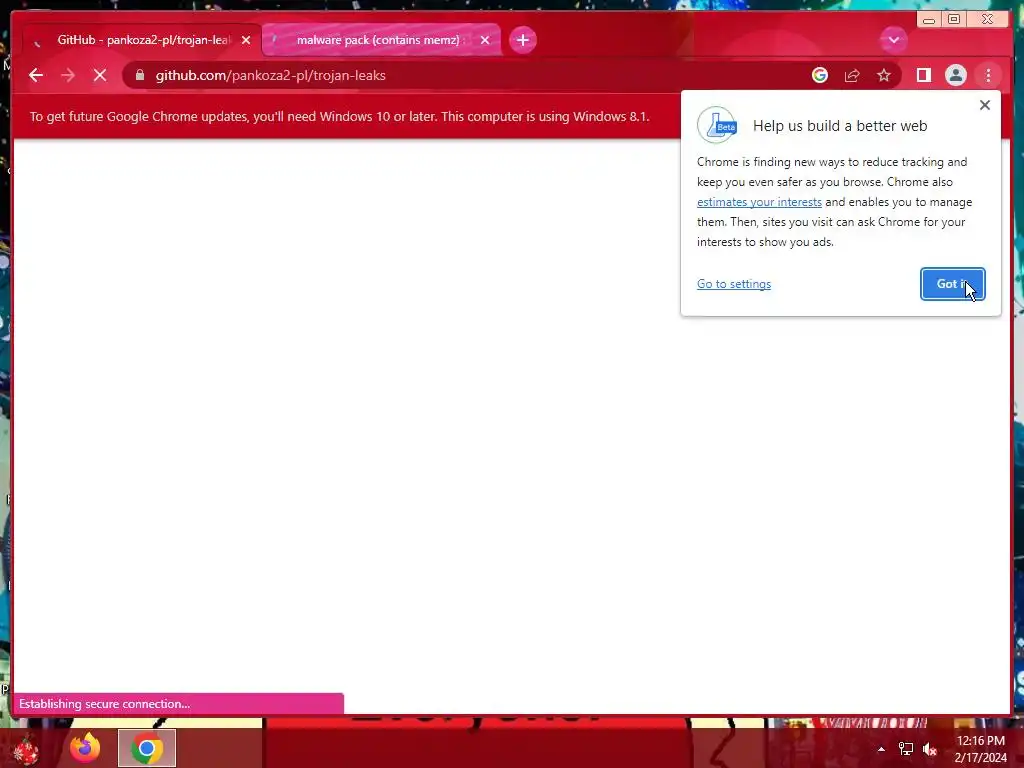Select Chrome in the taskbar
This screenshot has height=768, width=1024.
pyautogui.click(x=147, y=748)
